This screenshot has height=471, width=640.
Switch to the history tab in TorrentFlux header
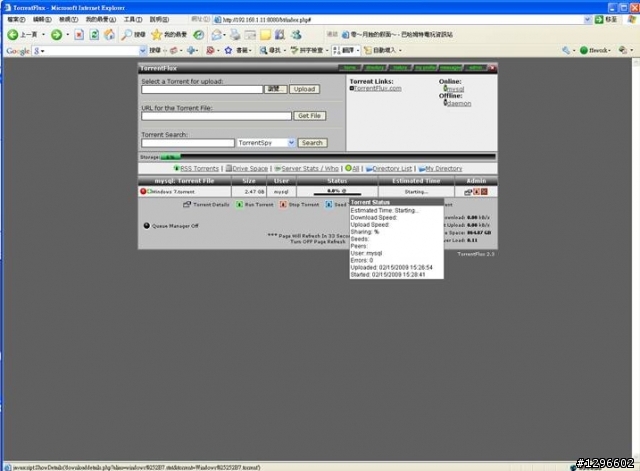[400, 68]
